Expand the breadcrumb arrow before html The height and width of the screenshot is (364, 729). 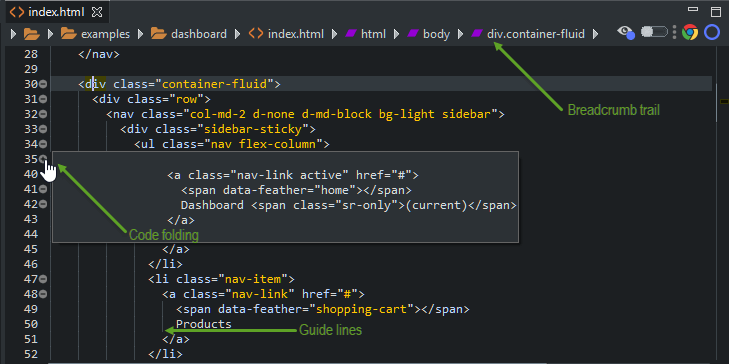click(x=334, y=33)
